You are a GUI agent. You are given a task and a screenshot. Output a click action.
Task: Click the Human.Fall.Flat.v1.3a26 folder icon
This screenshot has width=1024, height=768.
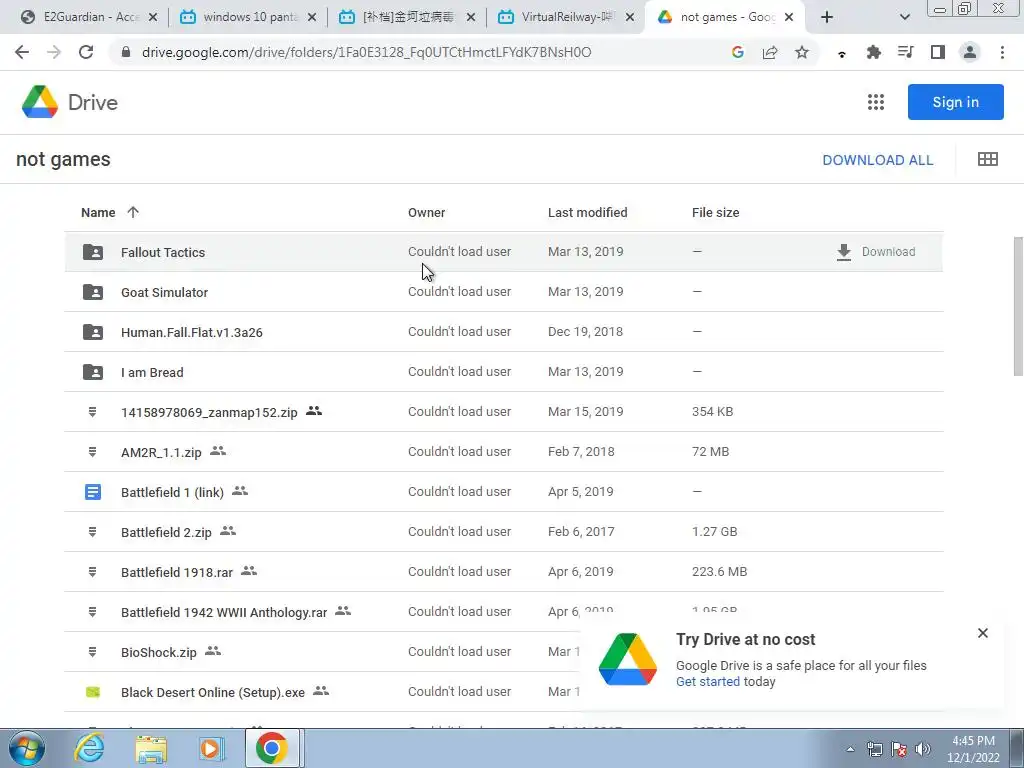pos(93,332)
